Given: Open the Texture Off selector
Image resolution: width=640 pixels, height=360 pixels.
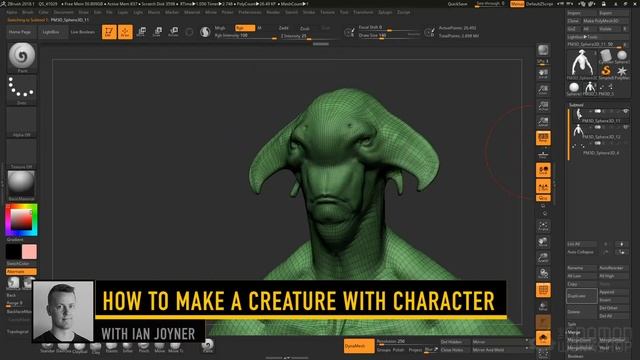Looking at the screenshot, I should [22, 153].
